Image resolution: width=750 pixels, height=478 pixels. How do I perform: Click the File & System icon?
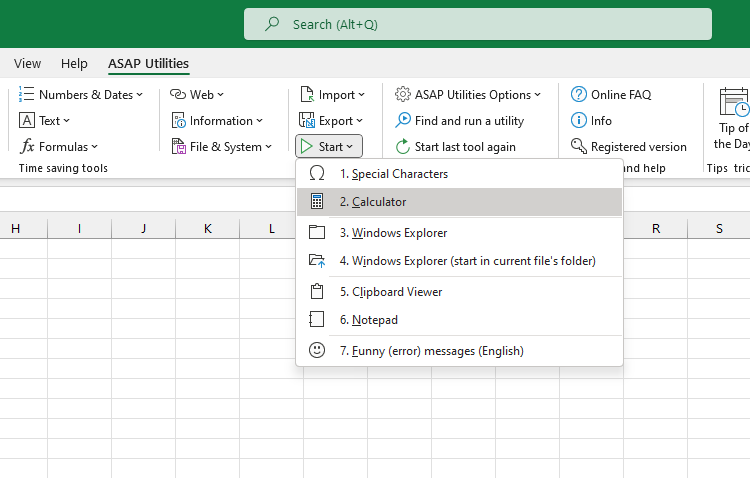(x=178, y=146)
